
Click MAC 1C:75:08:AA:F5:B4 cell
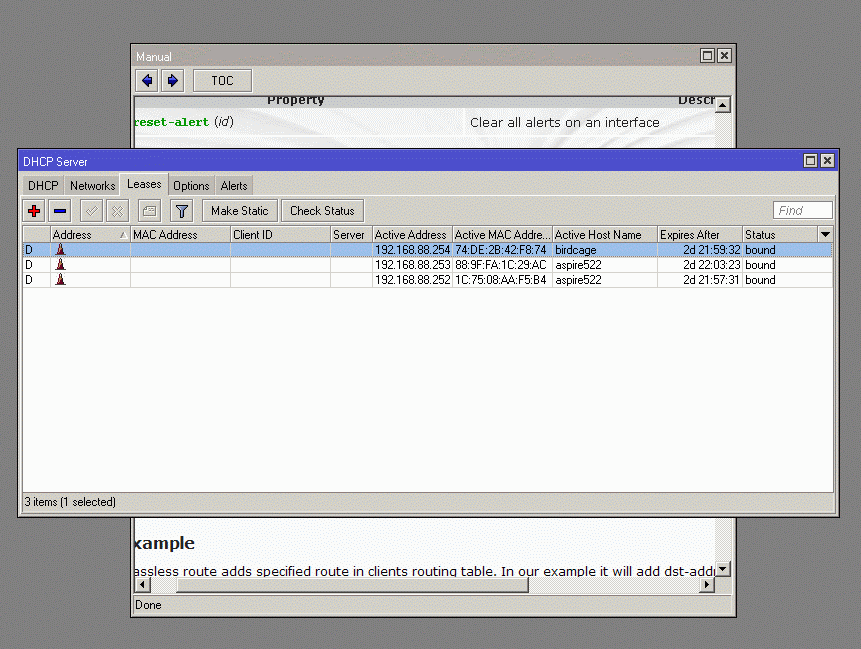(501, 279)
